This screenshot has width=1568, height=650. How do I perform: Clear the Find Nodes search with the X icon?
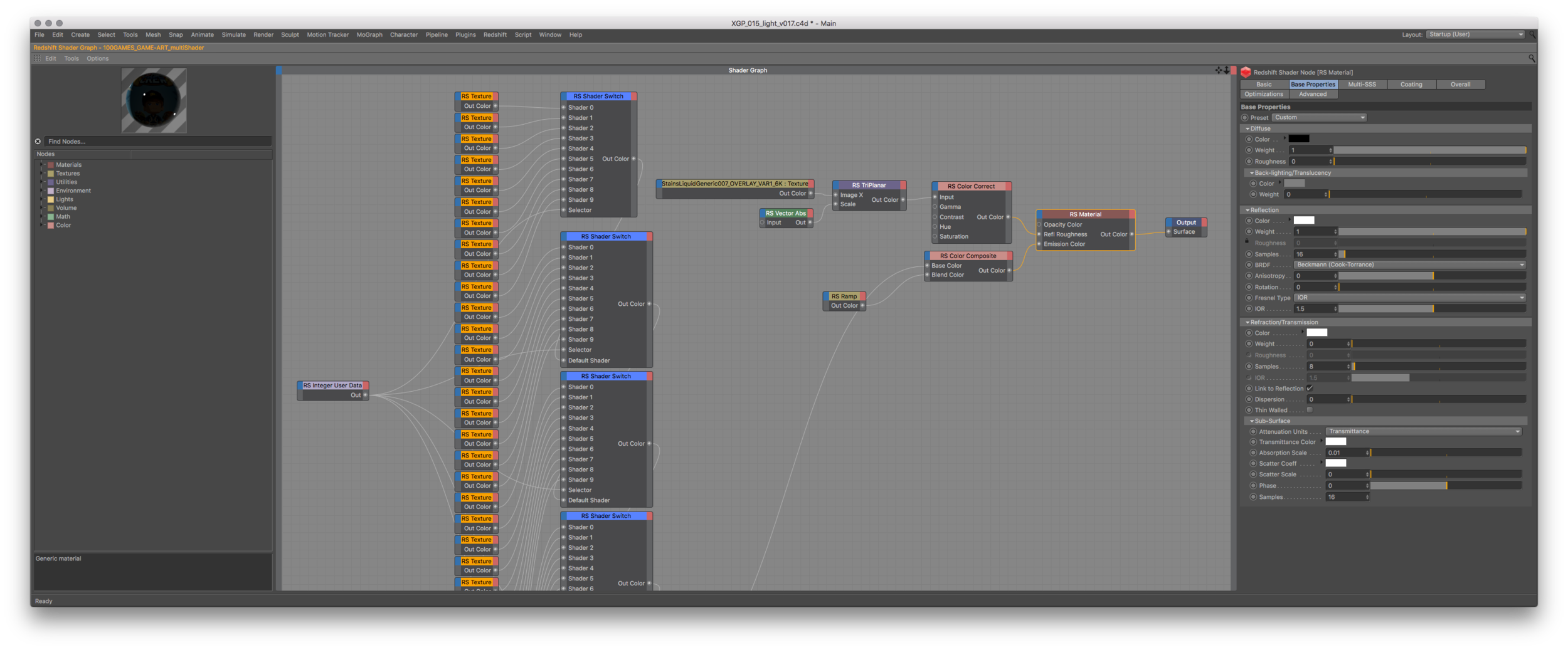38,142
